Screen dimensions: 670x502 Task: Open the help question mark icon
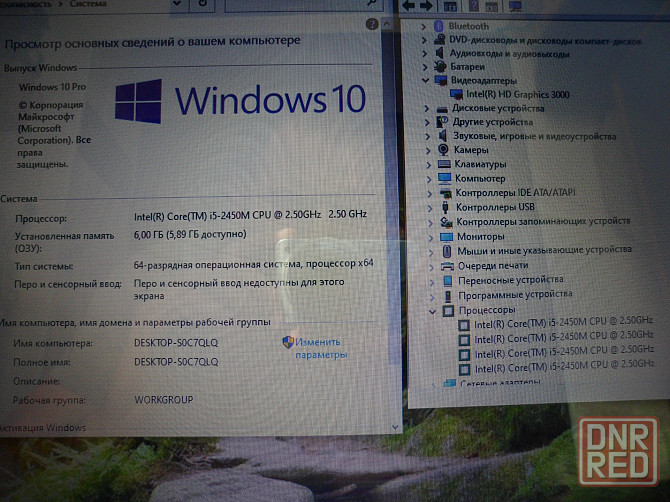372,23
